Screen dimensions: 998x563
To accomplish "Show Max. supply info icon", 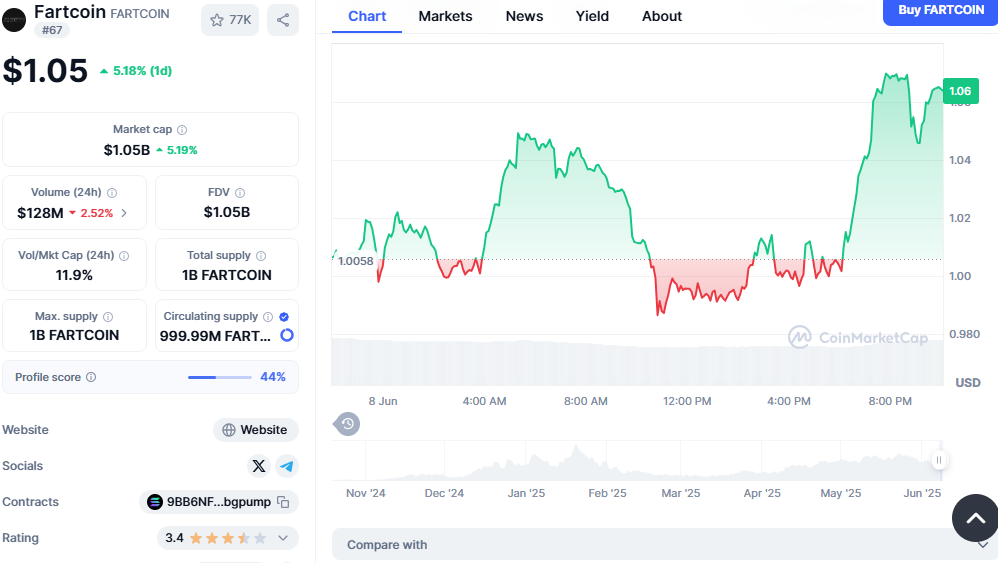I will (x=108, y=317).
